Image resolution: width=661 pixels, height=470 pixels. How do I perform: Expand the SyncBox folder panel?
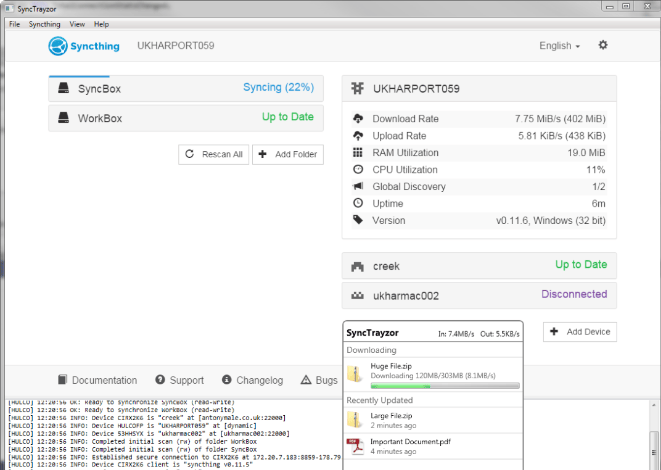tap(186, 89)
